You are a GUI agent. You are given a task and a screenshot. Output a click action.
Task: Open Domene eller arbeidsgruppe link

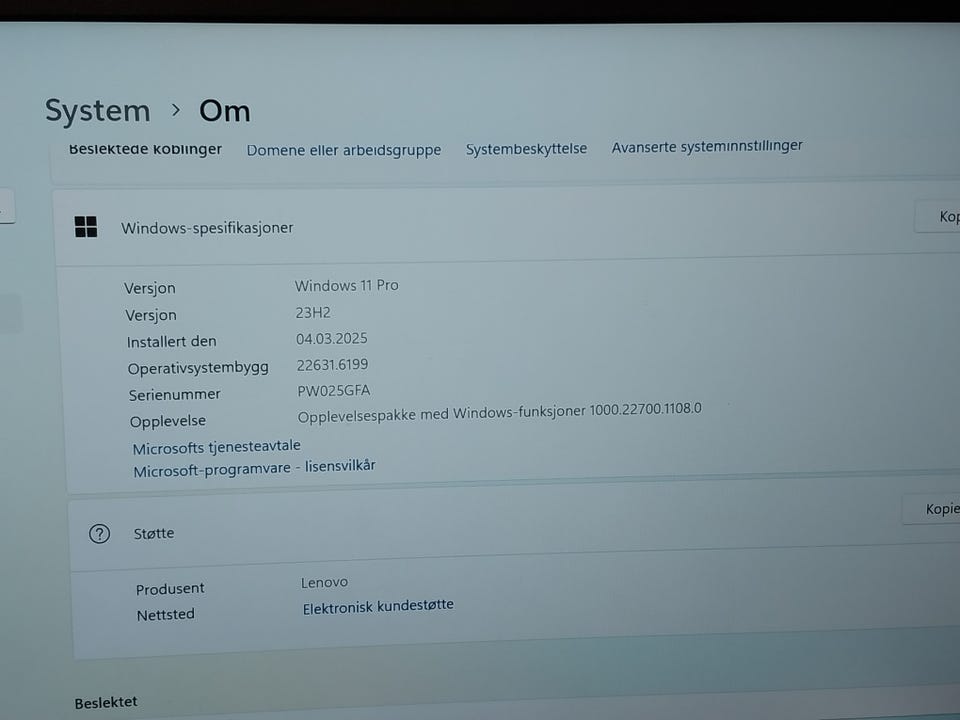tap(343, 150)
